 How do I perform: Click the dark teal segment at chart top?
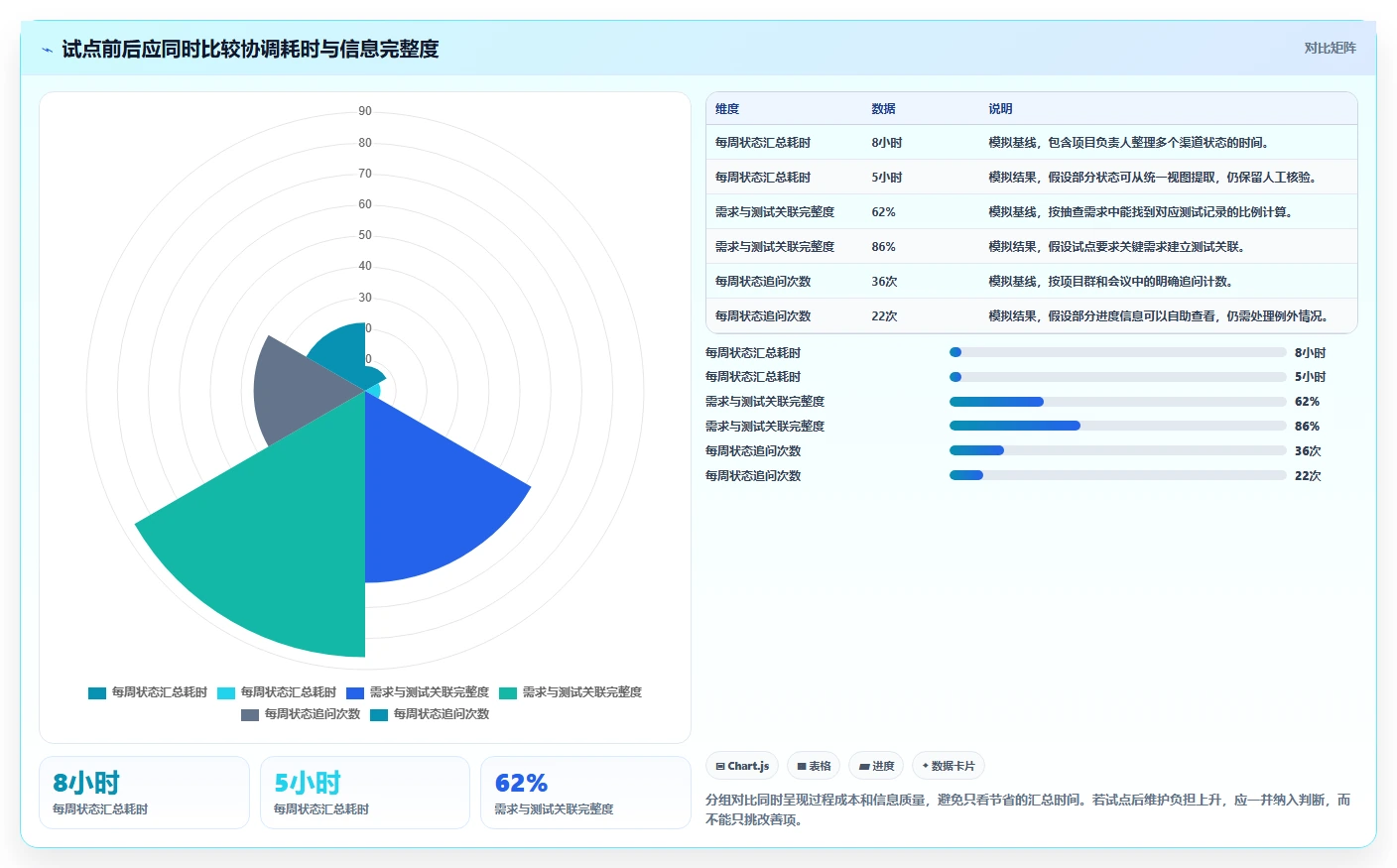[342, 352]
